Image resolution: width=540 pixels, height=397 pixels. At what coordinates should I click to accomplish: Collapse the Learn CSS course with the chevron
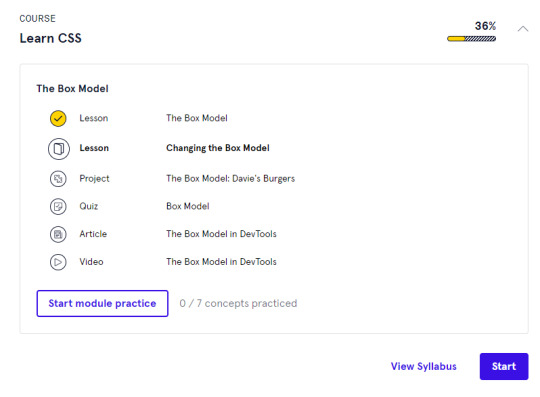point(523,29)
